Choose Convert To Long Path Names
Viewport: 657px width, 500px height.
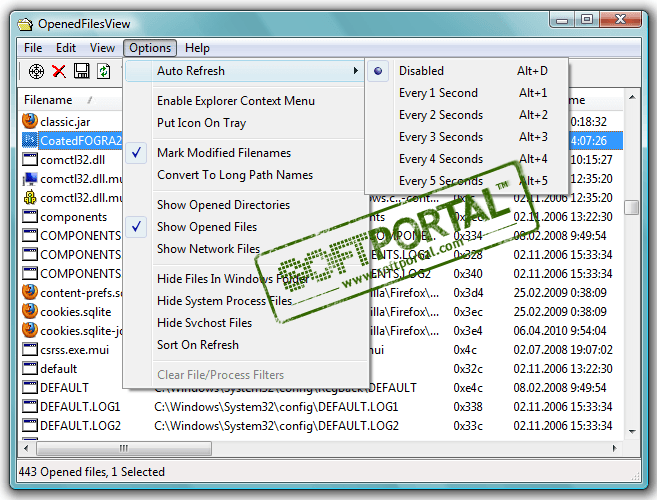247,175
